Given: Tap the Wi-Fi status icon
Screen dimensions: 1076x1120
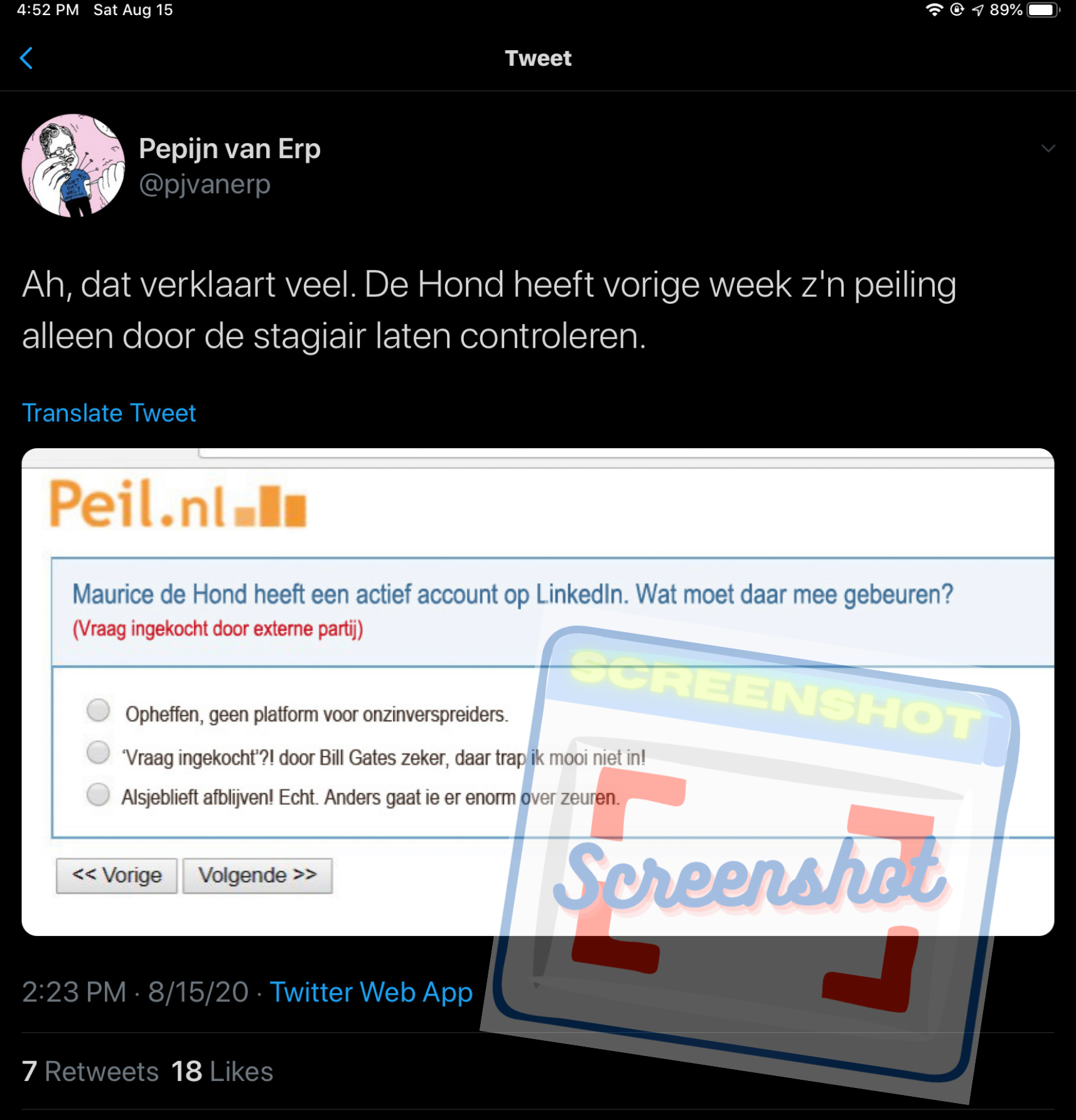Looking at the screenshot, I should (934, 9).
